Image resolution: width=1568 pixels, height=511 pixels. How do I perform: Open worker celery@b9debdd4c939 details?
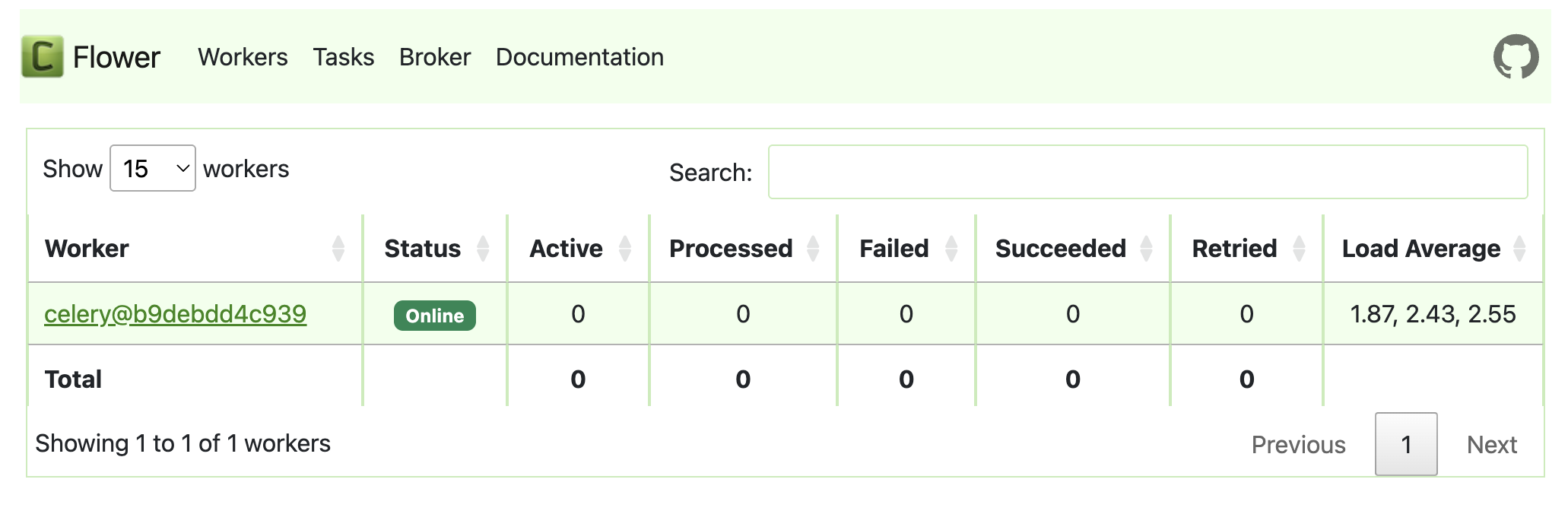point(175,314)
